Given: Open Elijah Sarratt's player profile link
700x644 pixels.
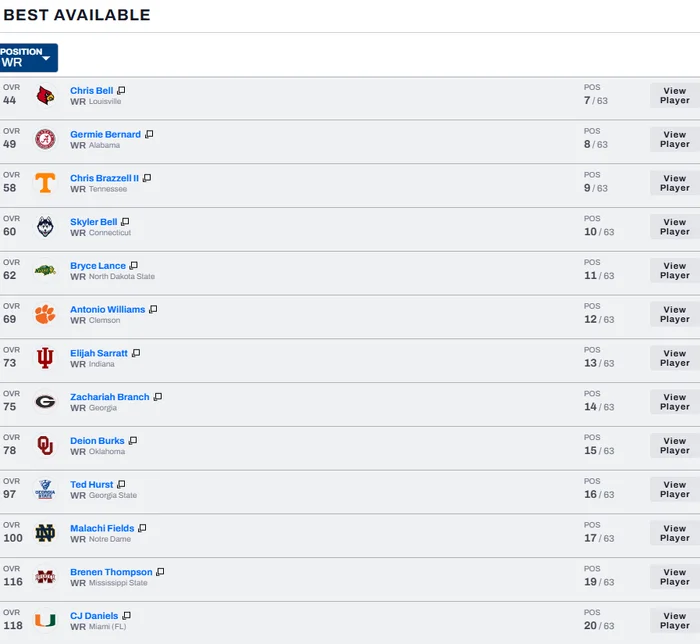Looking at the screenshot, I should tap(99, 353).
